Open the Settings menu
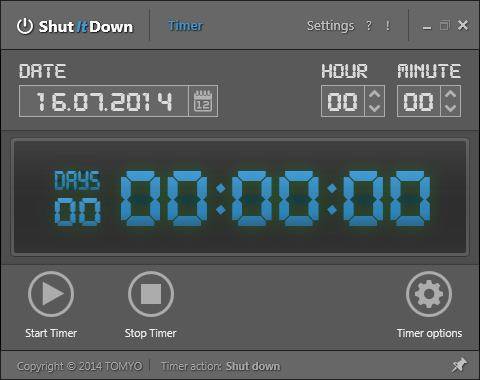 (330, 26)
